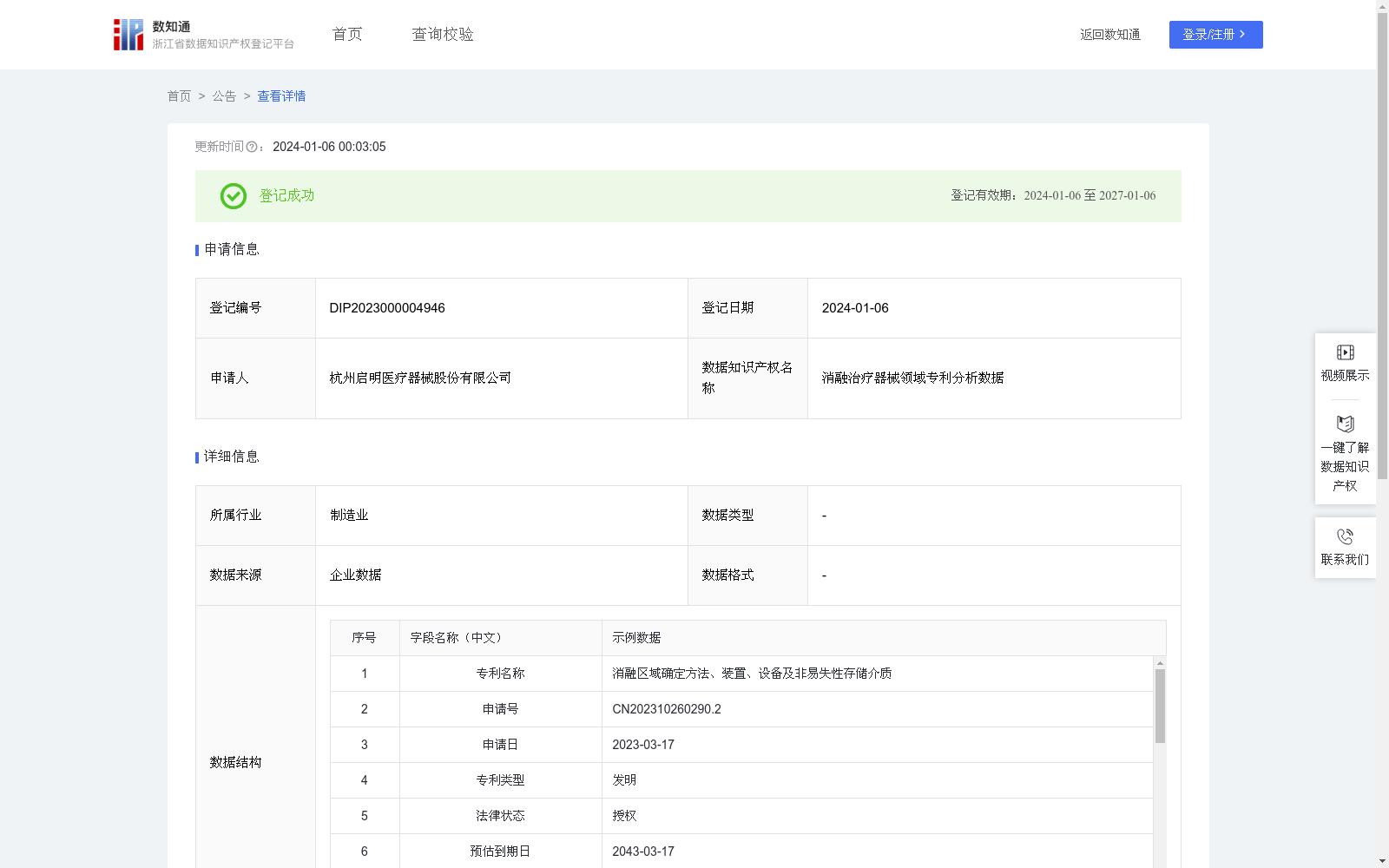Viewport: 1389px width, 868px height.
Task: Click the 返回数知通 link
Action: (x=1110, y=35)
